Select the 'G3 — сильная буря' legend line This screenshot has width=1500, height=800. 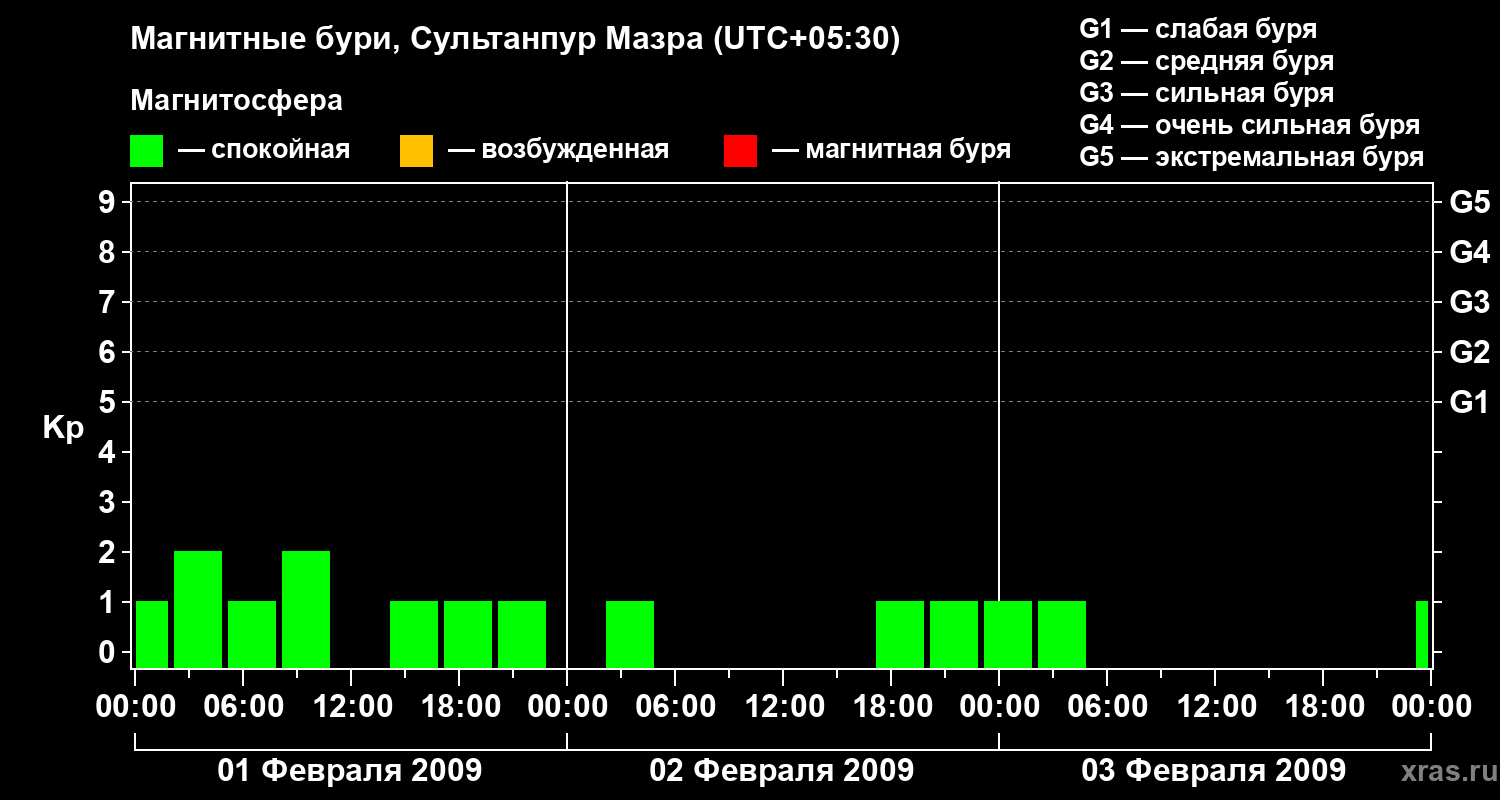click(x=1207, y=93)
